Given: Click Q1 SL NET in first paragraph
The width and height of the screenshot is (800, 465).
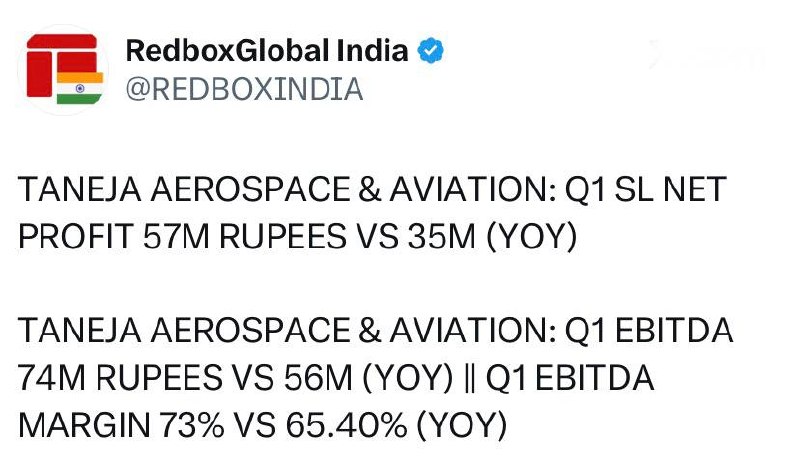Looking at the screenshot, I should (645, 189).
